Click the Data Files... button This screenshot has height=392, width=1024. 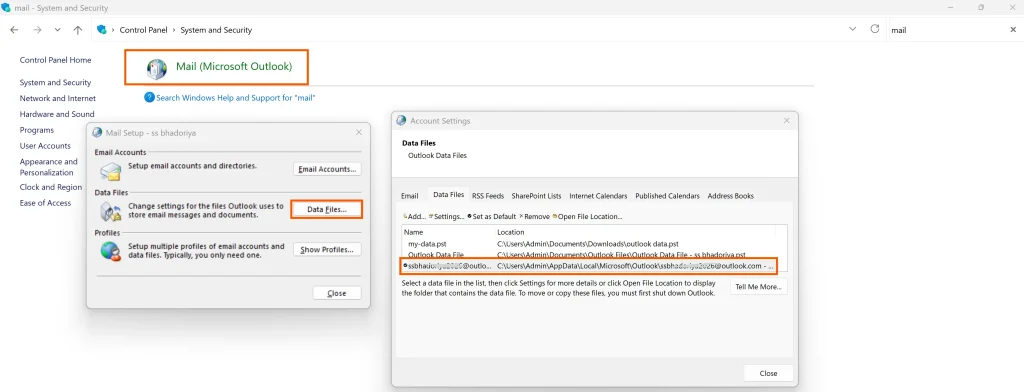click(x=326, y=210)
